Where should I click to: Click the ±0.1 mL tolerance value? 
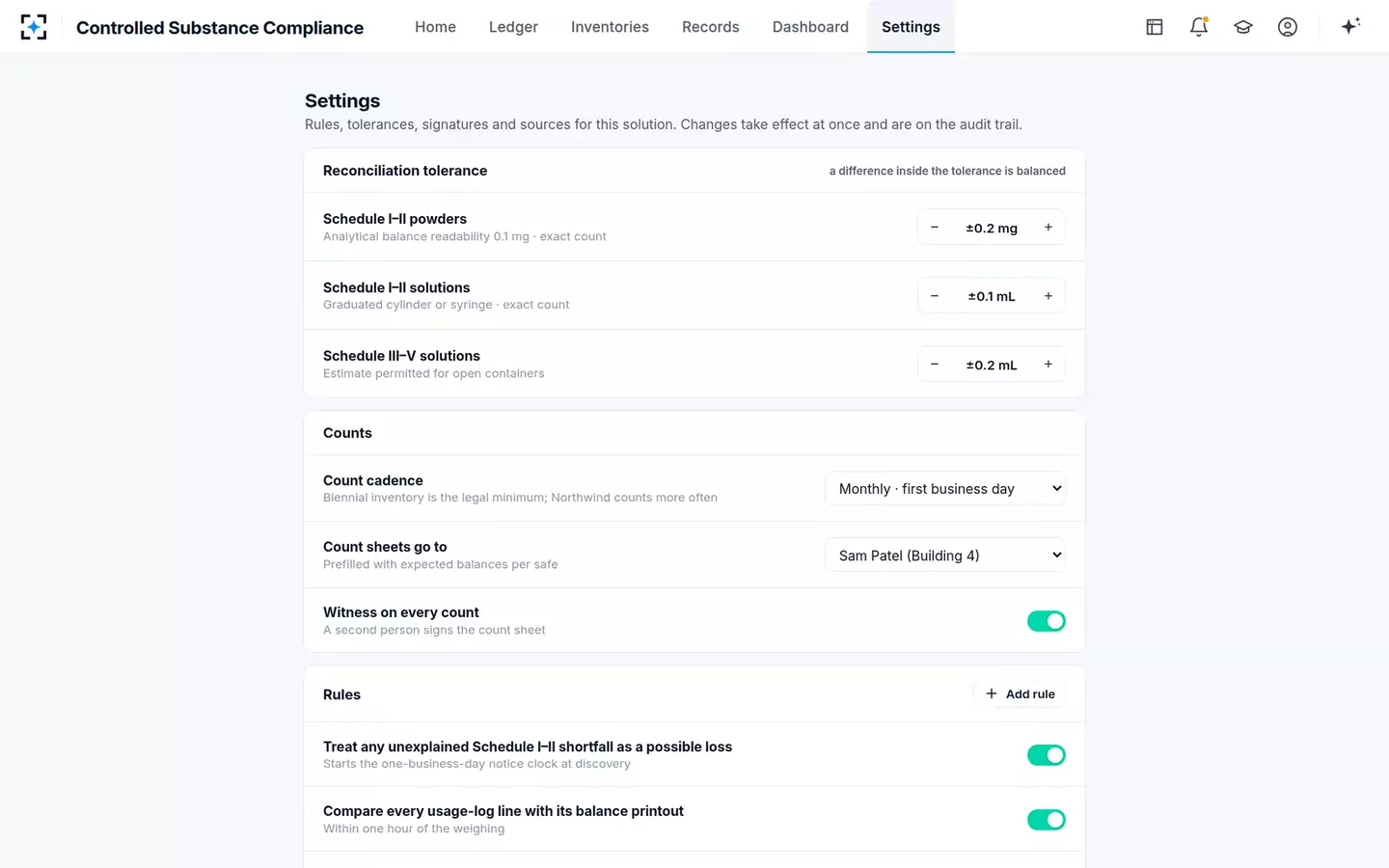coord(992,297)
